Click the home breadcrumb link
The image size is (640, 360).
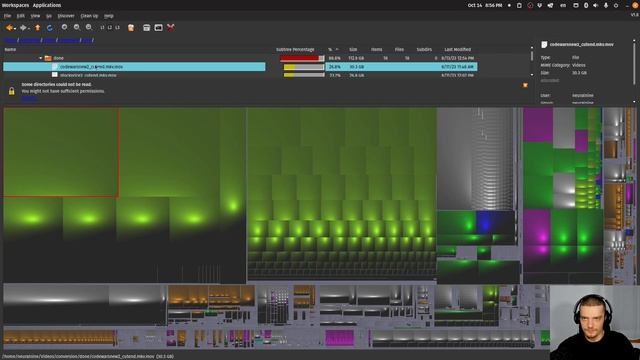(x=10, y=40)
